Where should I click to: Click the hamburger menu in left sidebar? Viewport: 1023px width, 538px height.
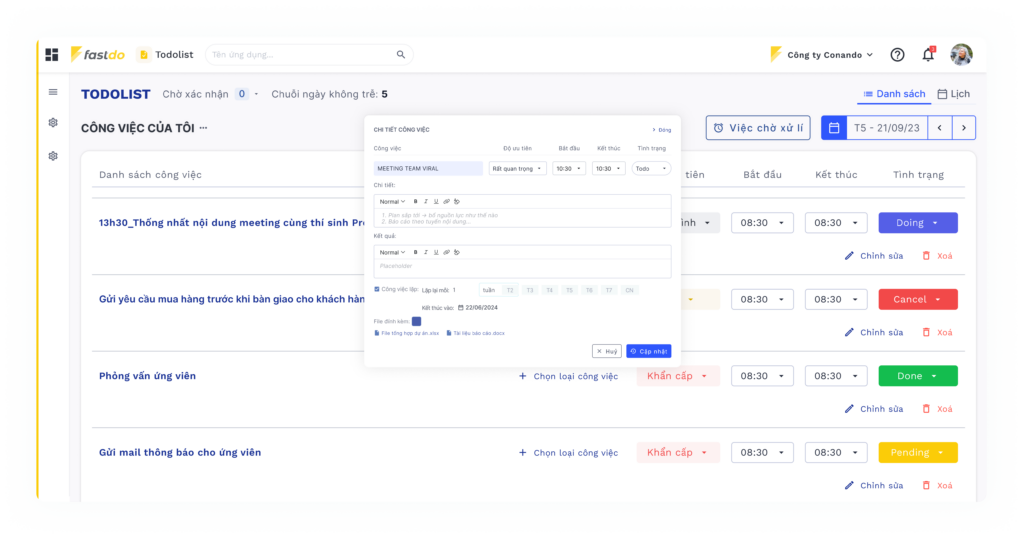pyautogui.click(x=53, y=92)
